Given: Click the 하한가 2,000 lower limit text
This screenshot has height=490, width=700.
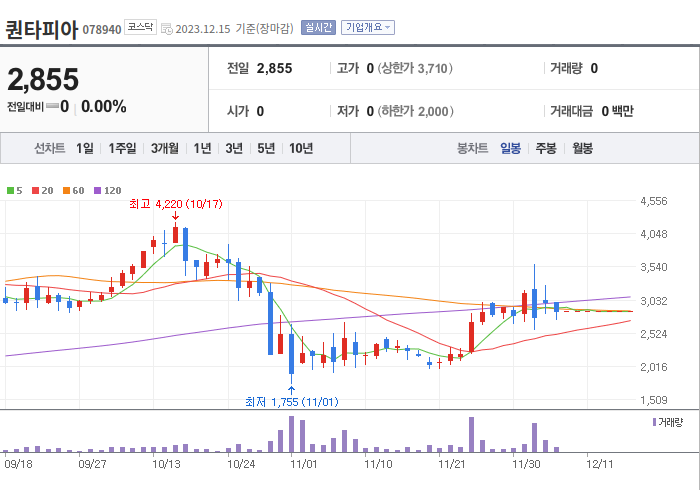Looking at the screenshot, I should [416, 111].
